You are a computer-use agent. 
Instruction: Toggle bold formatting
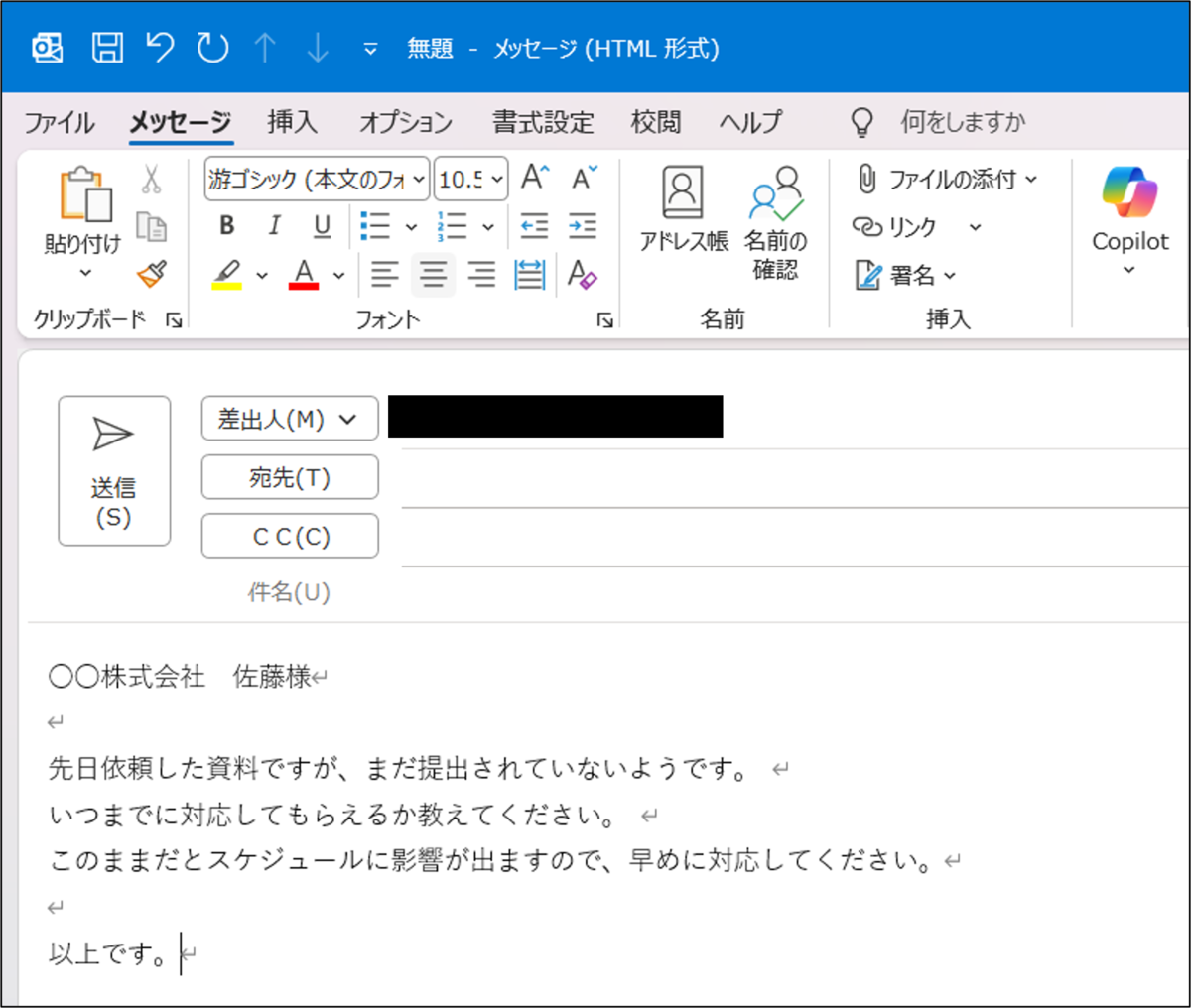coord(226,226)
